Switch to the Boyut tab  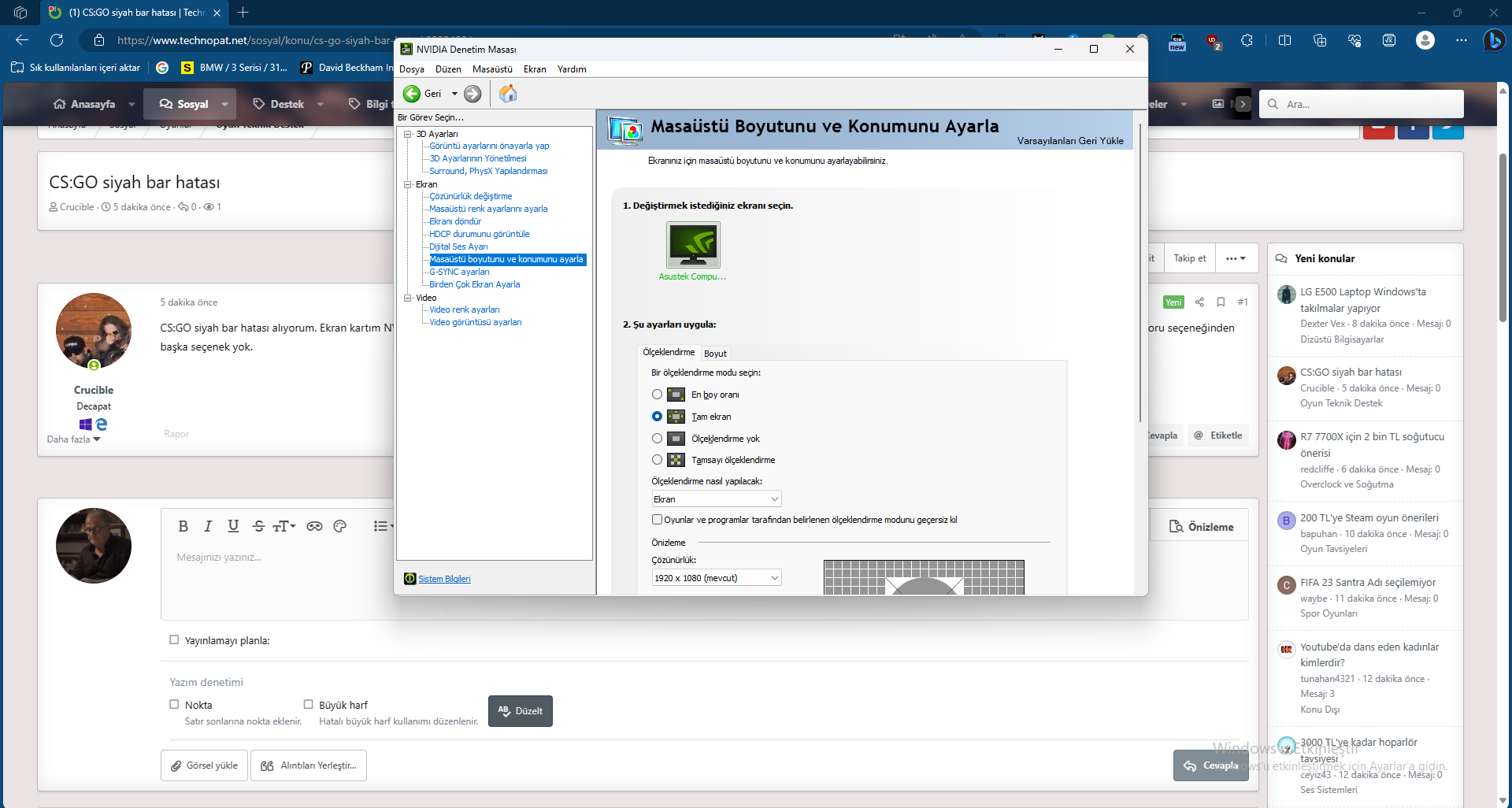pyautogui.click(x=715, y=354)
